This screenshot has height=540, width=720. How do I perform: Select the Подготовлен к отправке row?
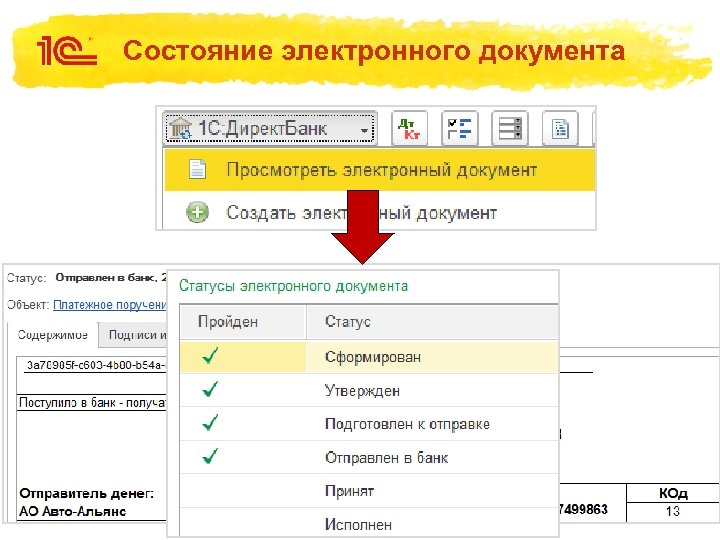click(x=369, y=424)
